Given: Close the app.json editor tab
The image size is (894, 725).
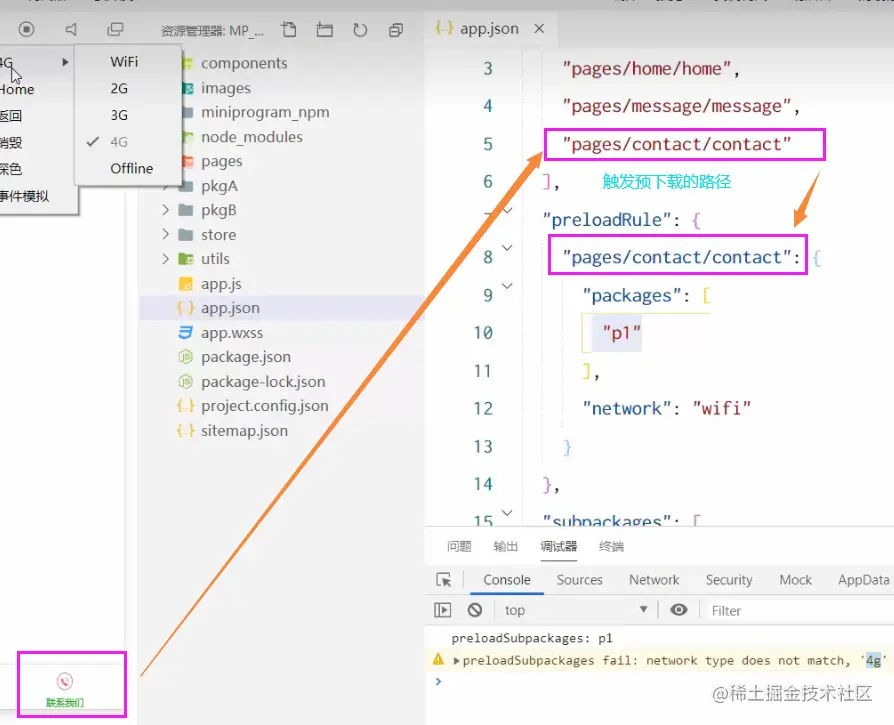Looking at the screenshot, I should coord(539,28).
